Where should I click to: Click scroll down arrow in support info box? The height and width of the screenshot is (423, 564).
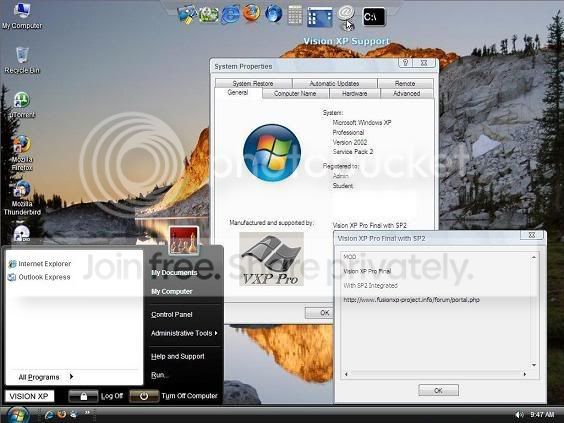(x=534, y=365)
